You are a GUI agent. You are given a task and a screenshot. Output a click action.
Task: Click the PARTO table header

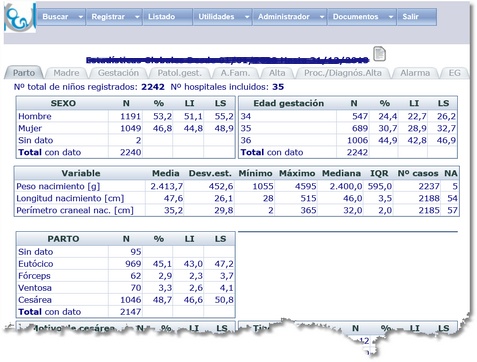pos(63,239)
